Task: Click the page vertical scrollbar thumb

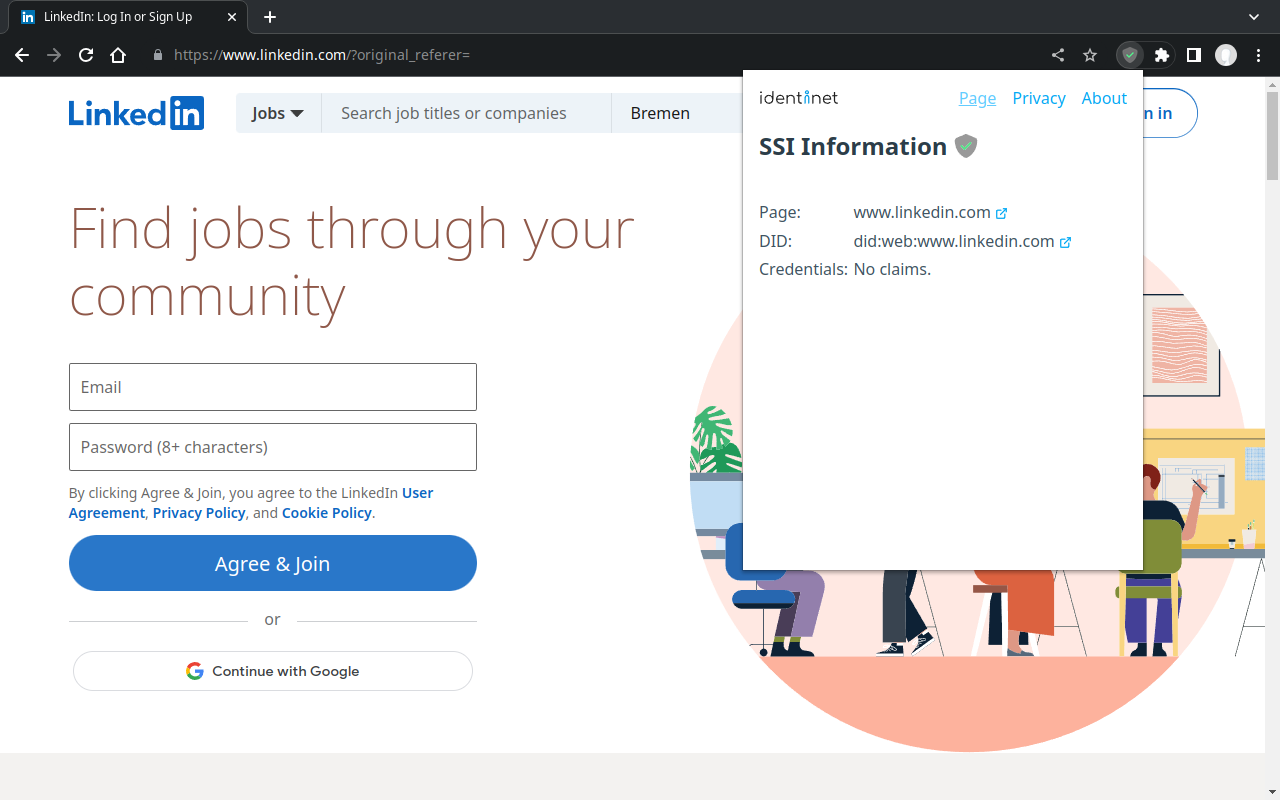Action: (x=1272, y=135)
